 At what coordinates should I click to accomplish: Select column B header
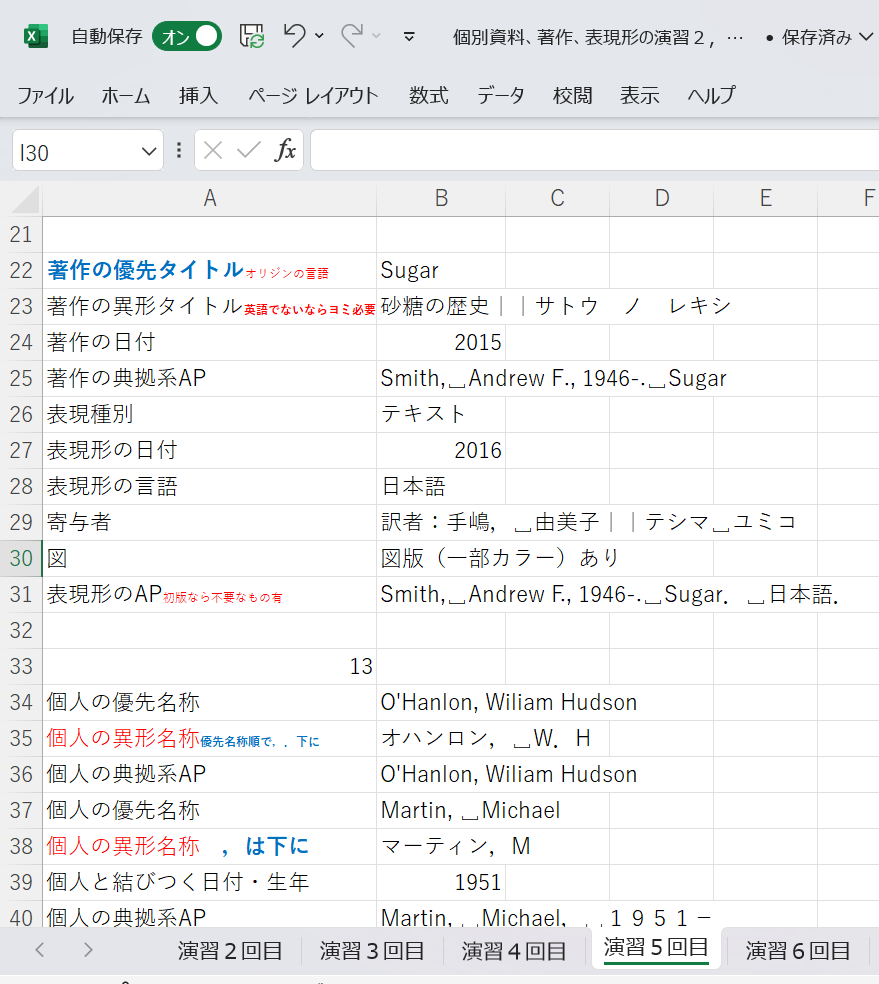pyautogui.click(x=441, y=198)
